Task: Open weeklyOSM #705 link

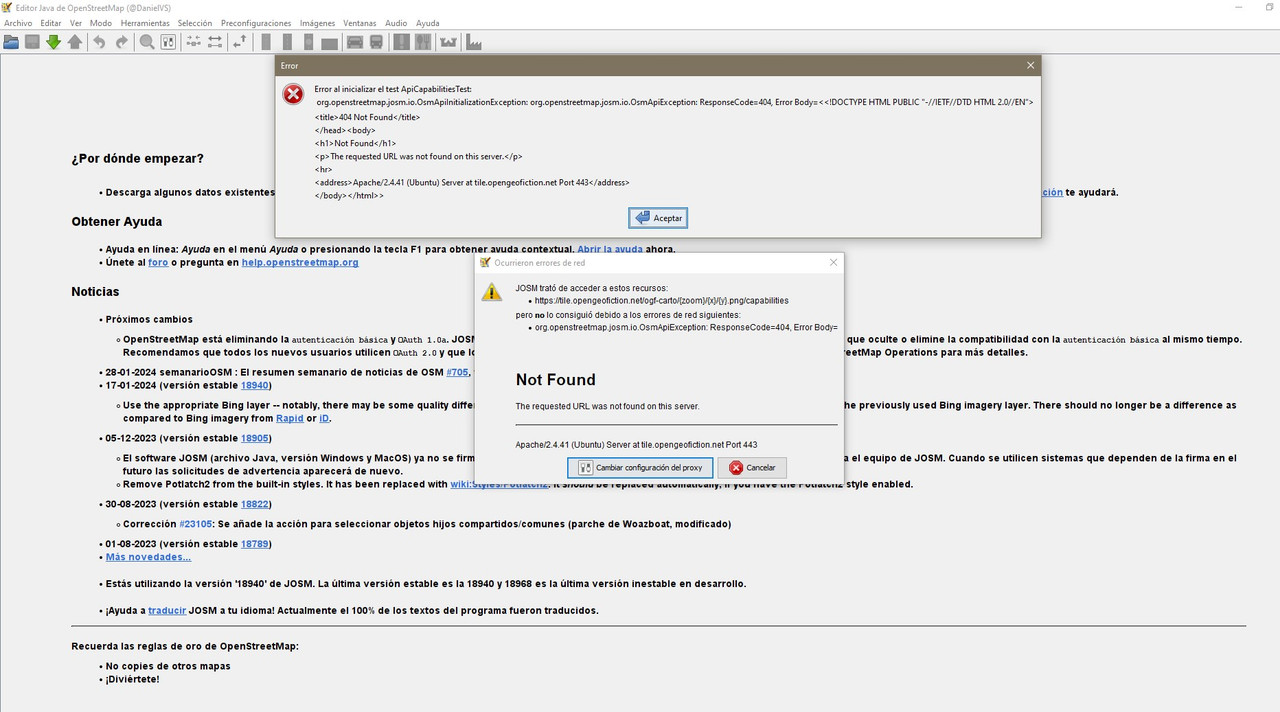Action: [458, 372]
